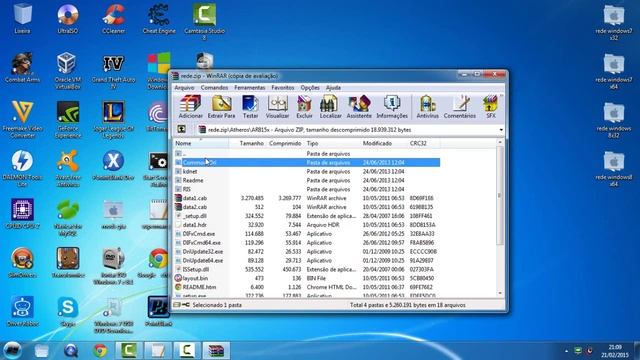Click the WinRAR taskbar button
Image resolution: width=640 pixels, height=360 pixels.
[216, 350]
